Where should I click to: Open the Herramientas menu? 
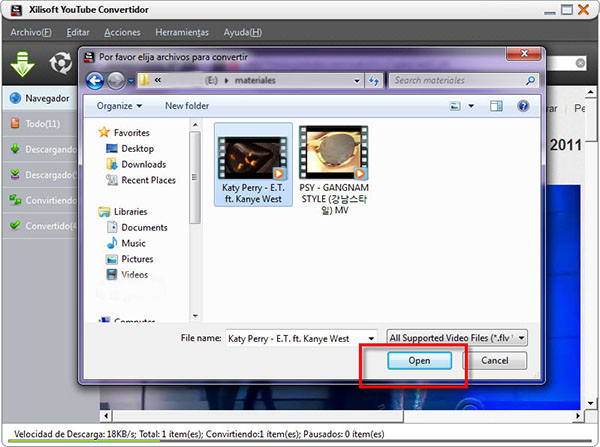point(182,32)
